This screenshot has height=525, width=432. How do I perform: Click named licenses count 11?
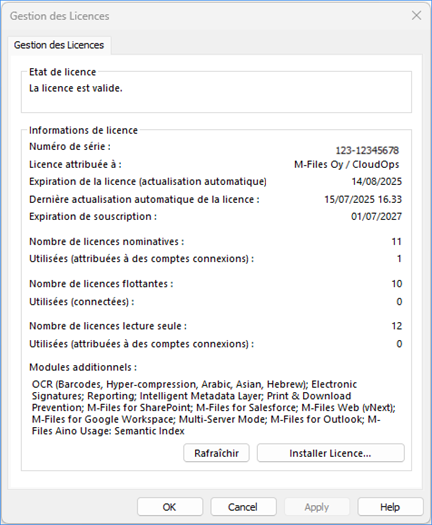pos(397,241)
